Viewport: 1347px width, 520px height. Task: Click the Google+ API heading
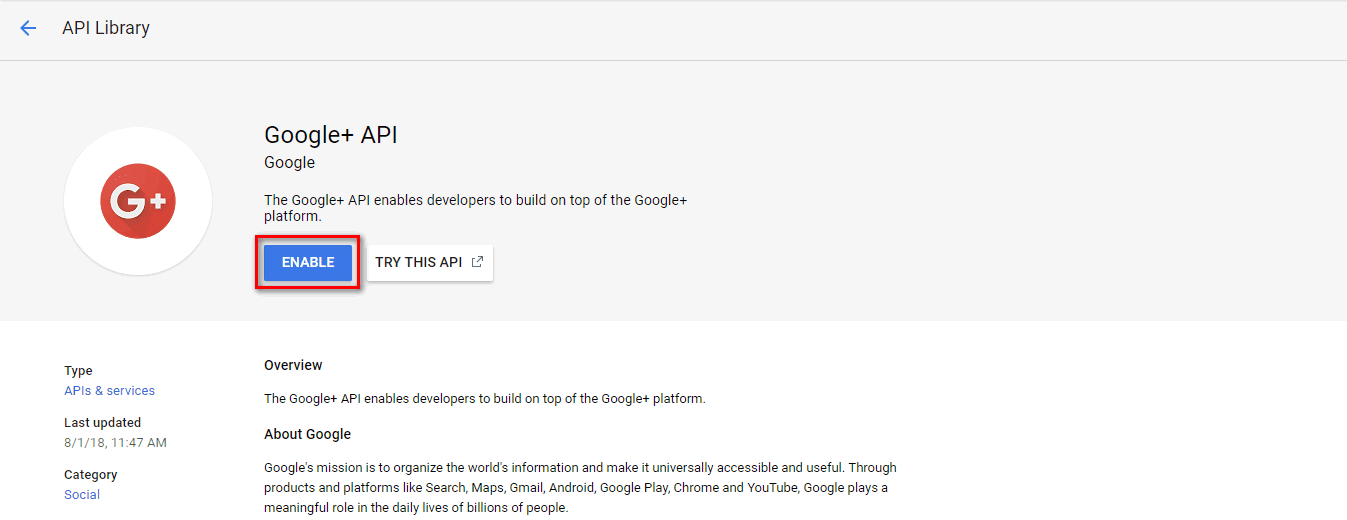(331, 135)
